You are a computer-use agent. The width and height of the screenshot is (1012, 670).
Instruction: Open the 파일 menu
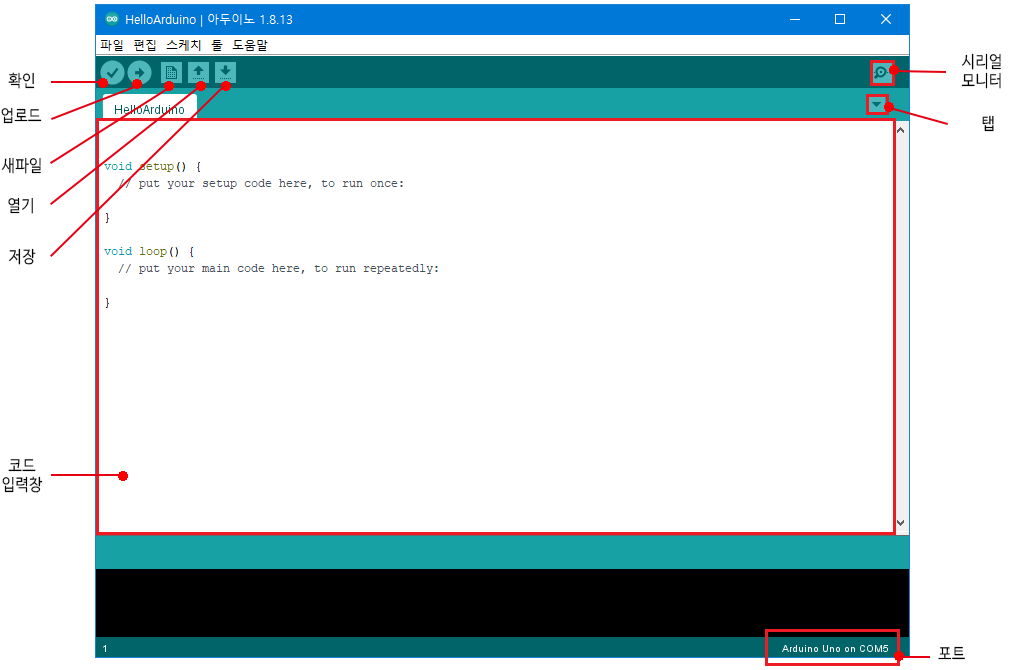point(112,45)
